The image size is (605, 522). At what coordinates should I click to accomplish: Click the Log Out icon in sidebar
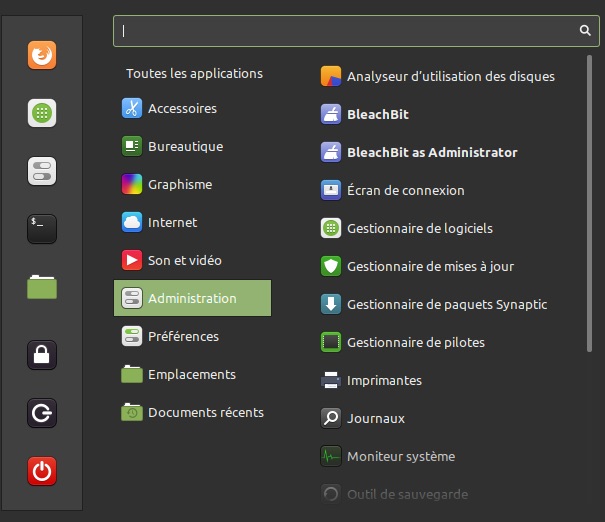[42, 412]
